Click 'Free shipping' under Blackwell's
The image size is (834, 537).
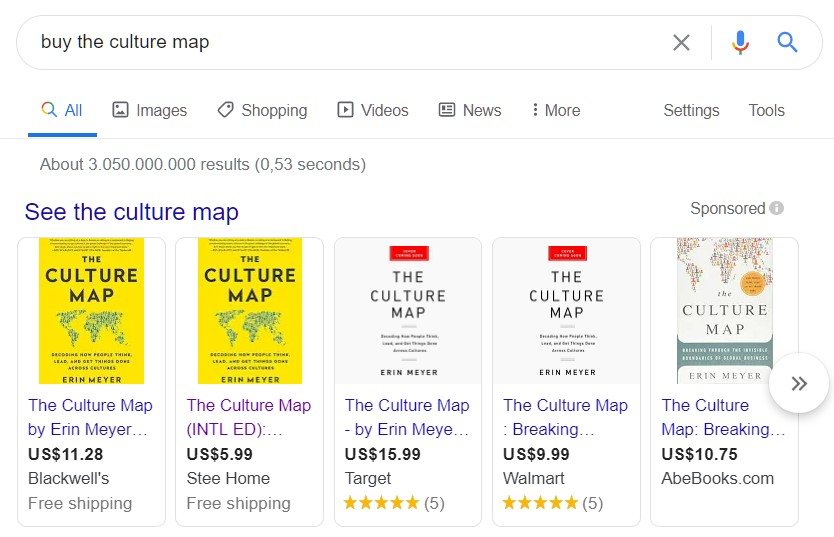tap(80, 503)
